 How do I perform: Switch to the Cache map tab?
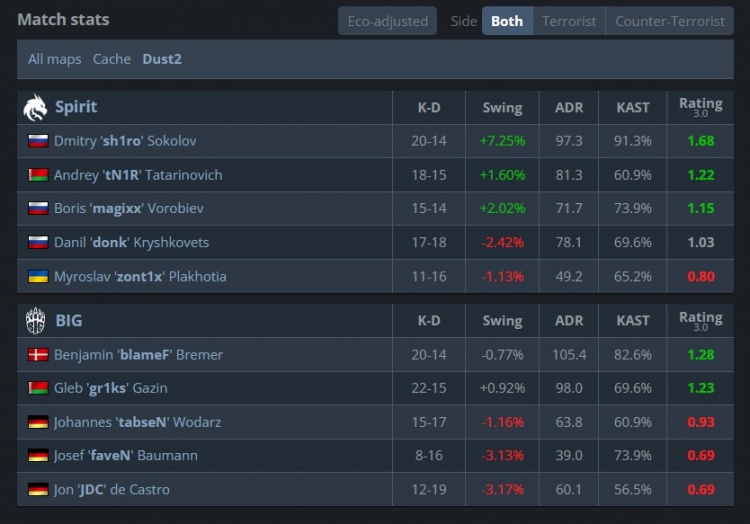(x=112, y=59)
